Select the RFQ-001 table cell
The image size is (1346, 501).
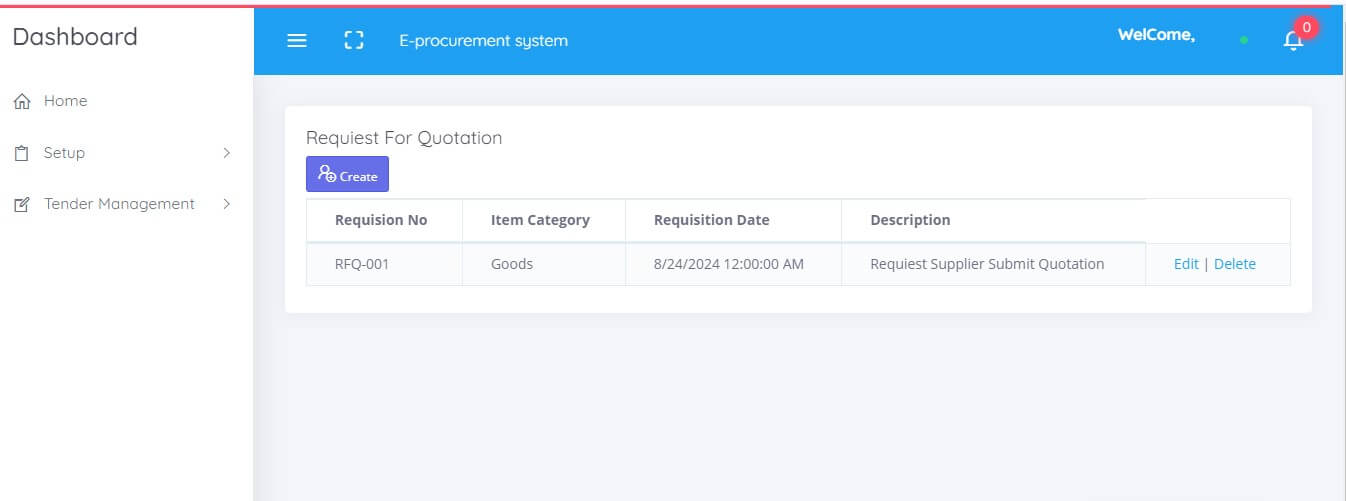384,264
